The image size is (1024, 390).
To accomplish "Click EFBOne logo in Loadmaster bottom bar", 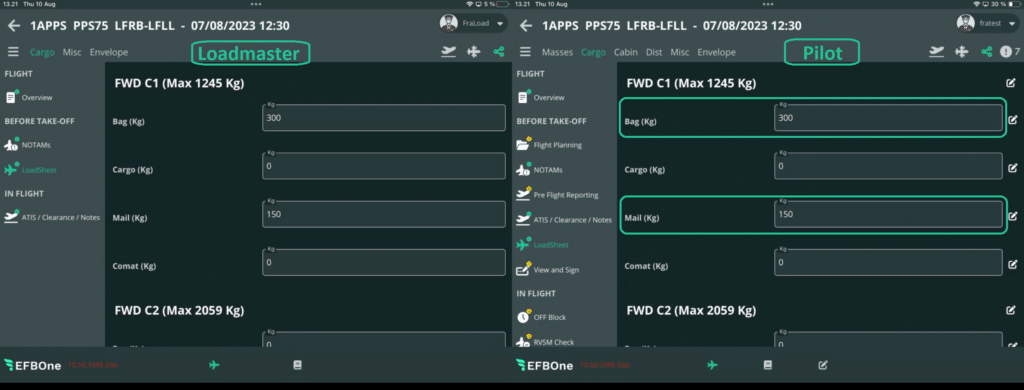I will pyautogui.click(x=33, y=365).
